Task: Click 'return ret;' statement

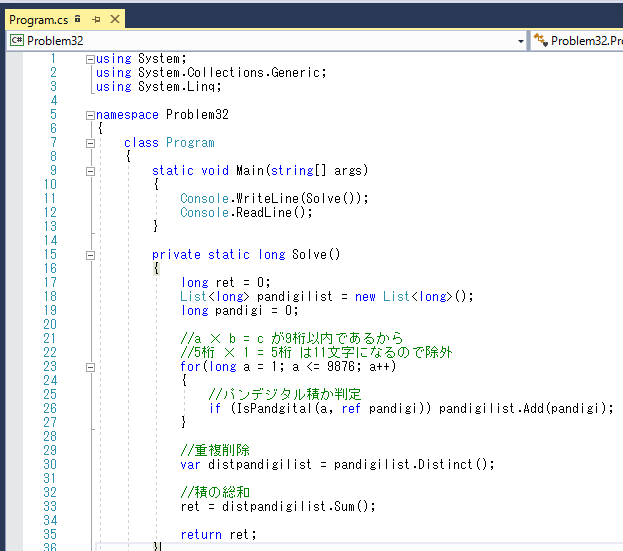Action: (219, 535)
